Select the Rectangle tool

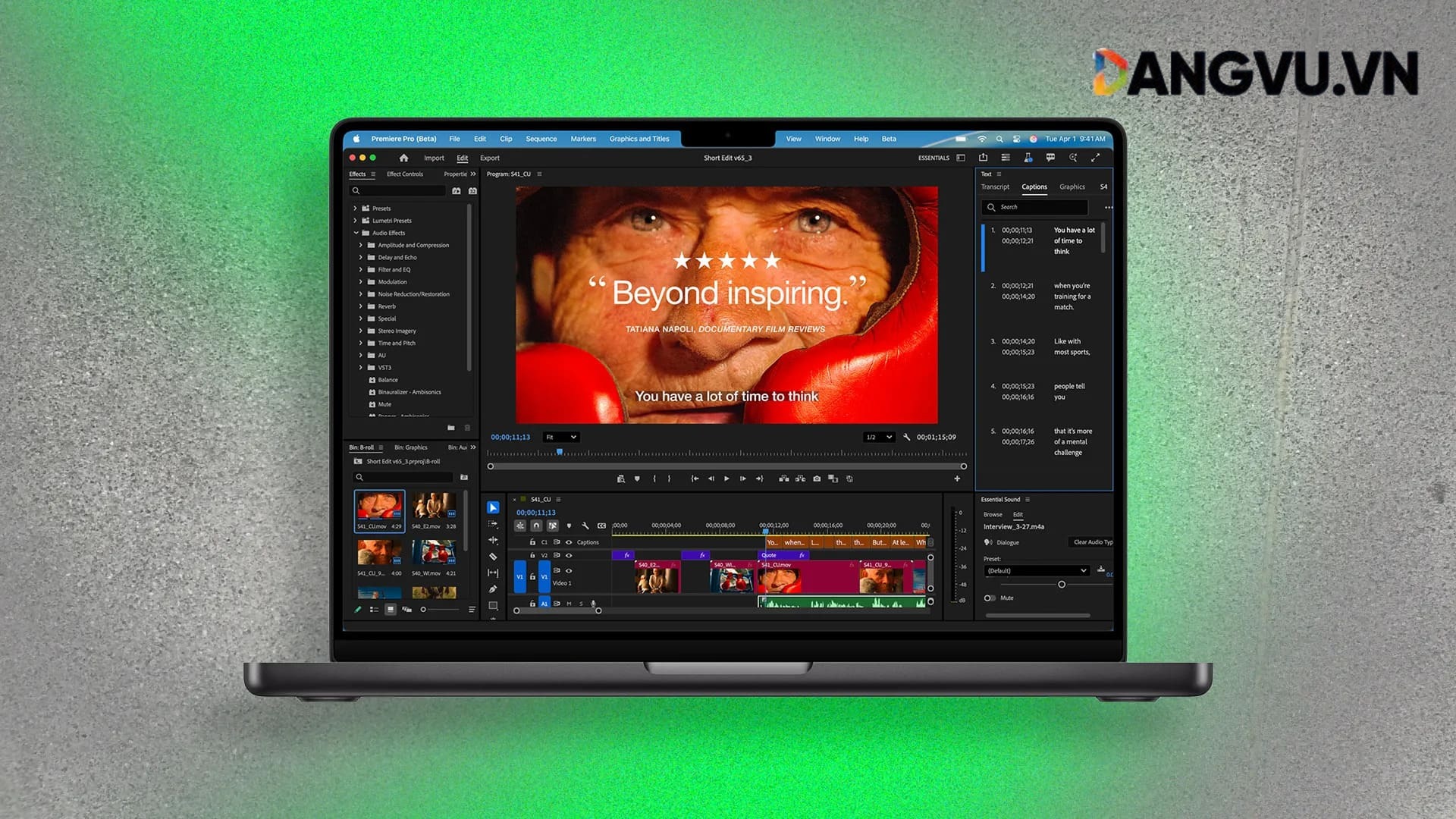point(493,605)
